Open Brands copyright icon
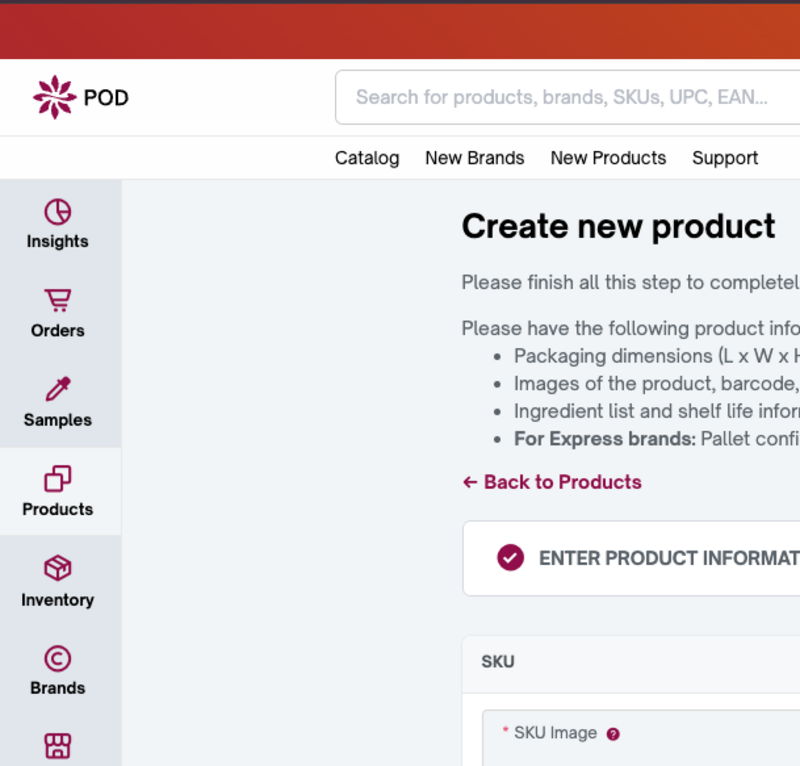The height and width of the screenshot is (766, 800). (57, 658)
